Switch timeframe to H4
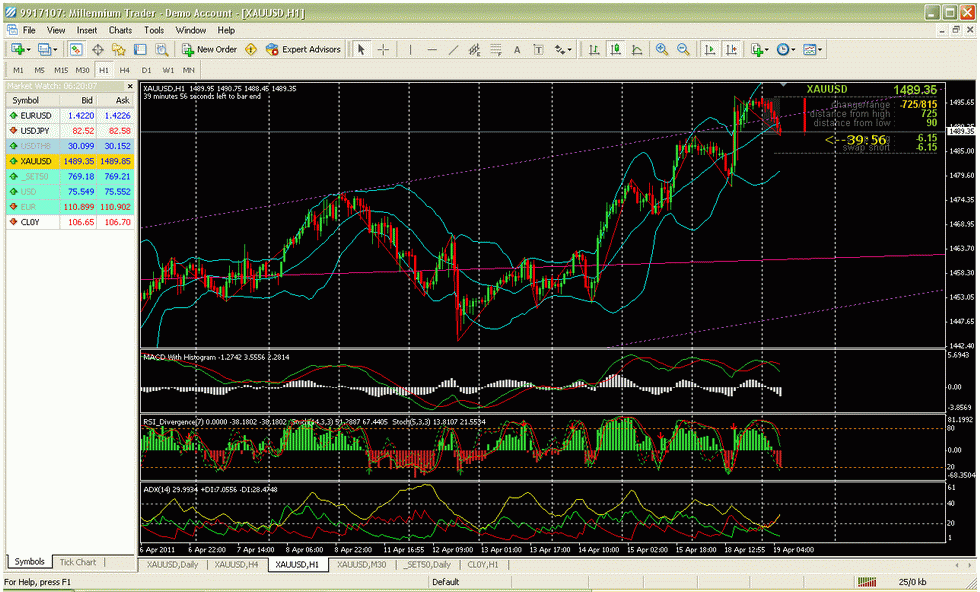 tap(124, 70)
